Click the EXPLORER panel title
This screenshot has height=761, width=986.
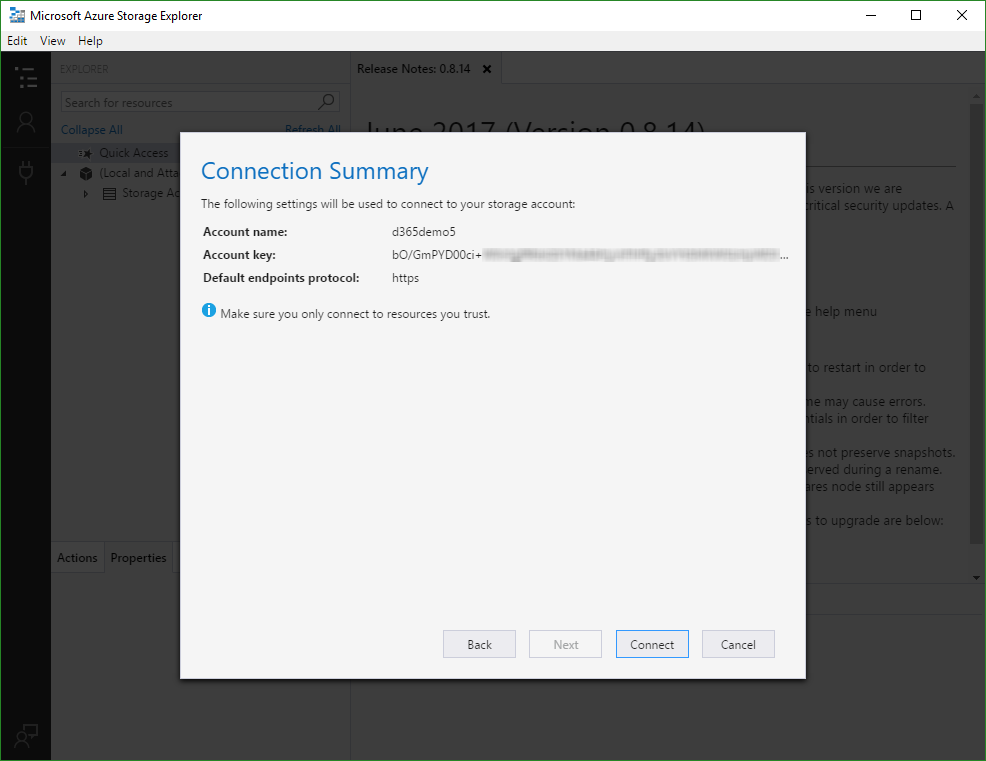[84, 69]
